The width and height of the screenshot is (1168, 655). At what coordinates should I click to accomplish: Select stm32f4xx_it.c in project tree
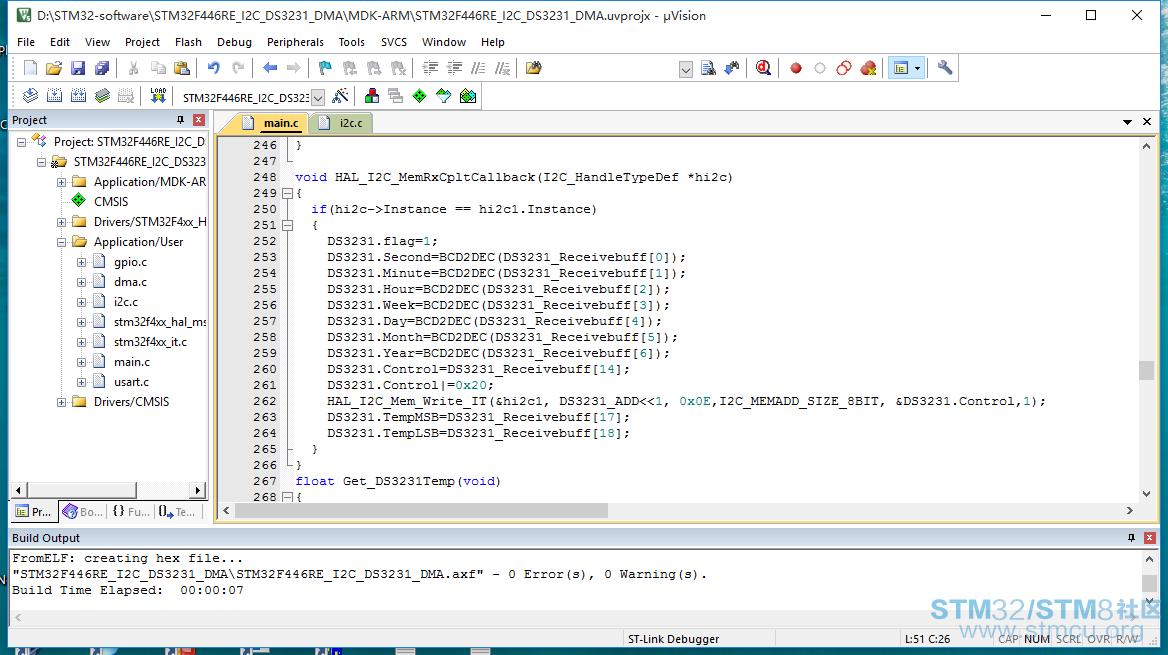click(x=150, y=342)
